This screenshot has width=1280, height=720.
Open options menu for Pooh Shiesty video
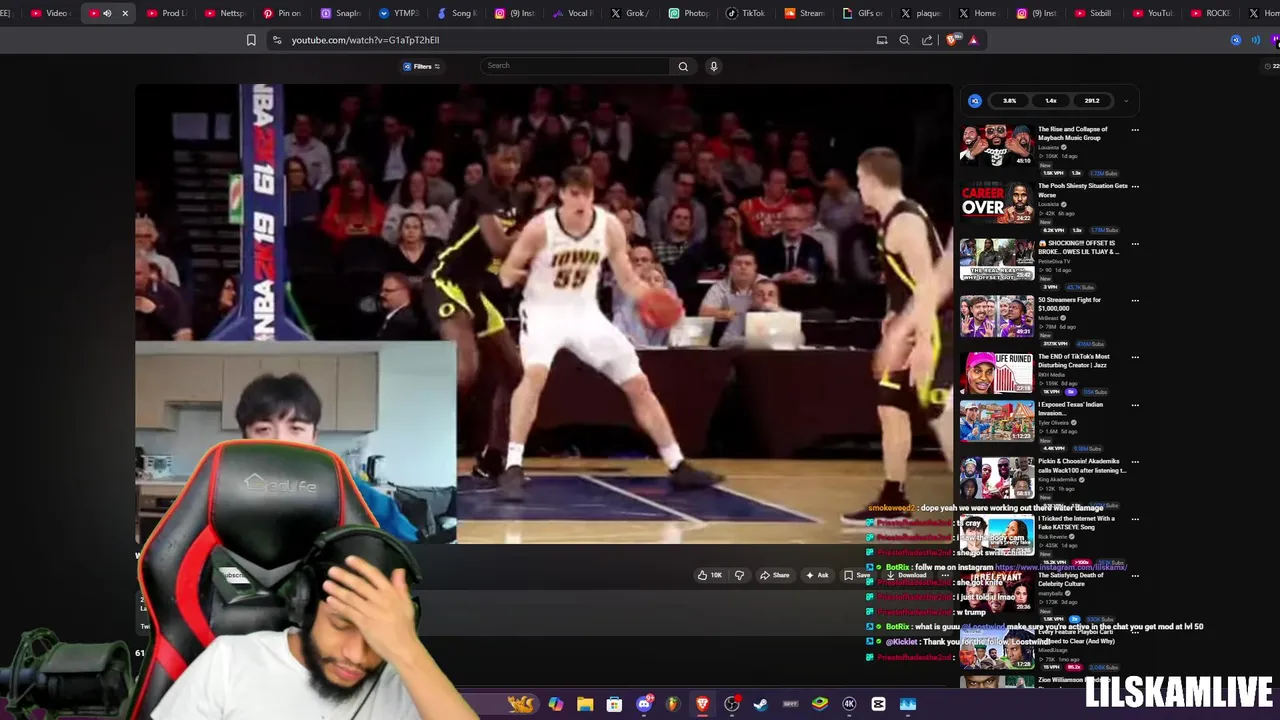1134,187
